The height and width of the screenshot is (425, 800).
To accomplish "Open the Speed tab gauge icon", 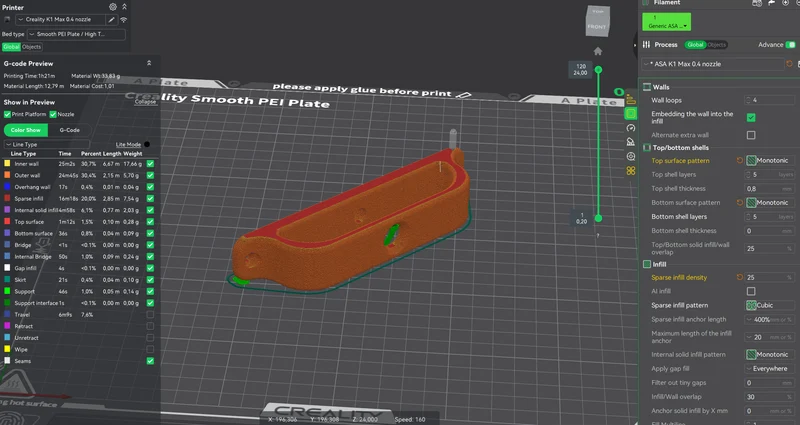I will click(631, 128).
